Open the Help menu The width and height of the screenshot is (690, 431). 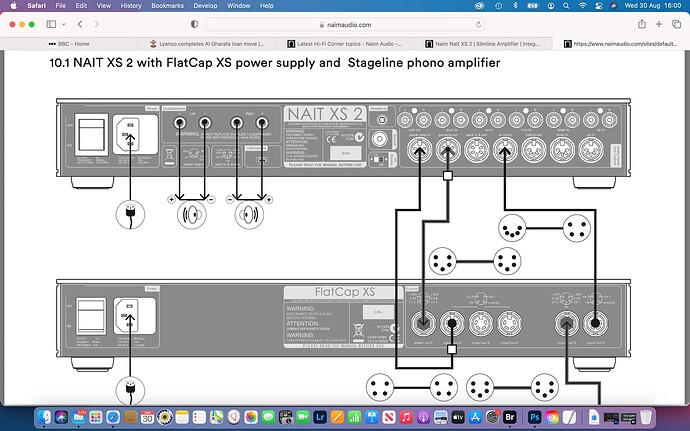267,6
